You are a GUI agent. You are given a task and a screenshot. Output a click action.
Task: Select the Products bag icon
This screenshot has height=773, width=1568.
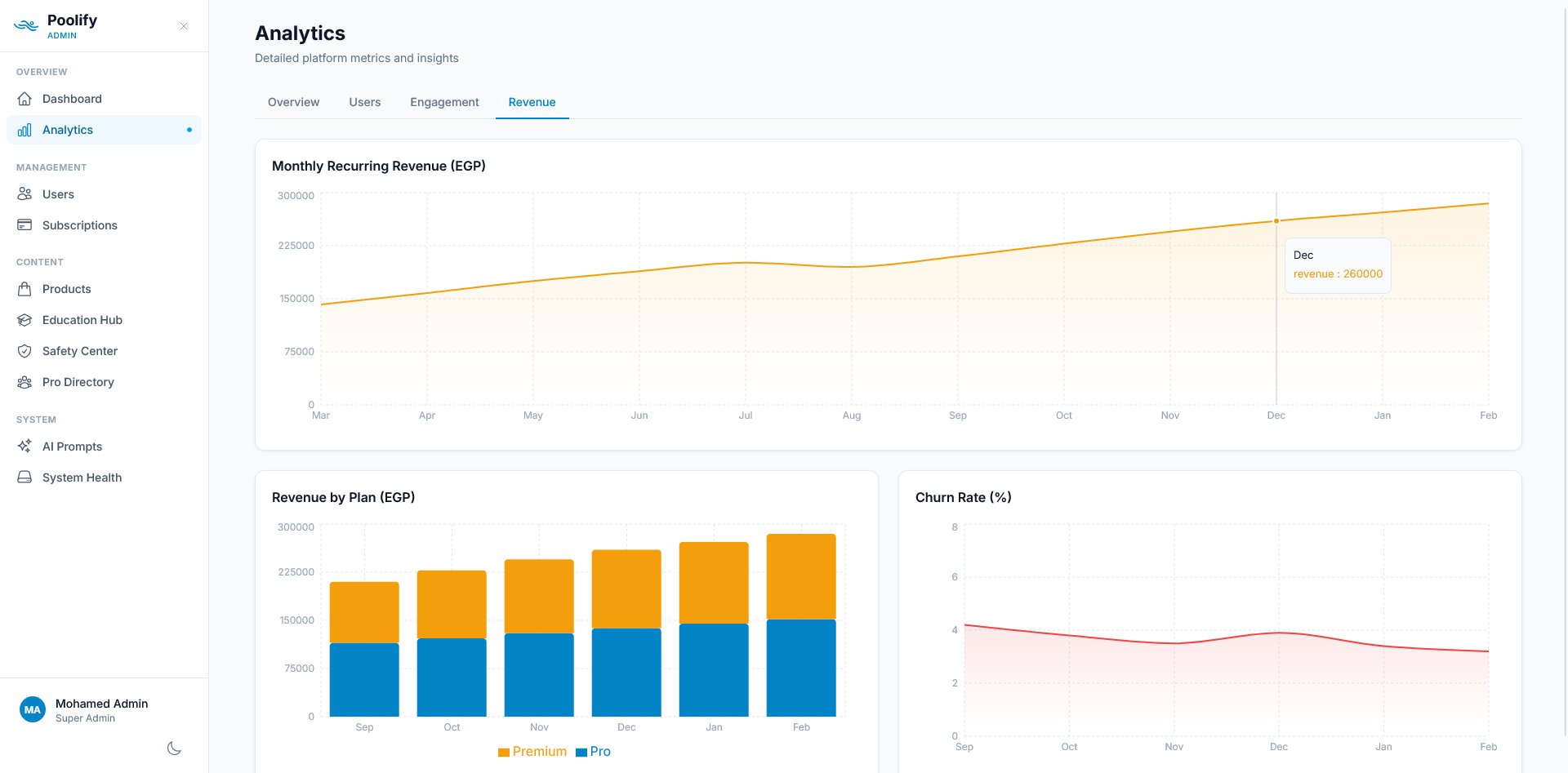[x=25, y=289]
